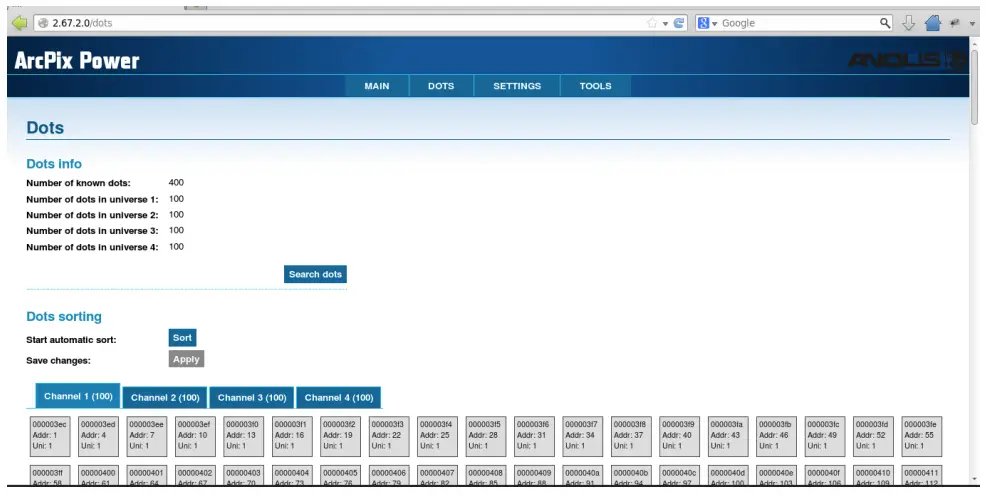Image resolution: width=986 pixels, height=498 pixels.
Task: Select dot 00000400 in second row
Action: tap(98, 475)
